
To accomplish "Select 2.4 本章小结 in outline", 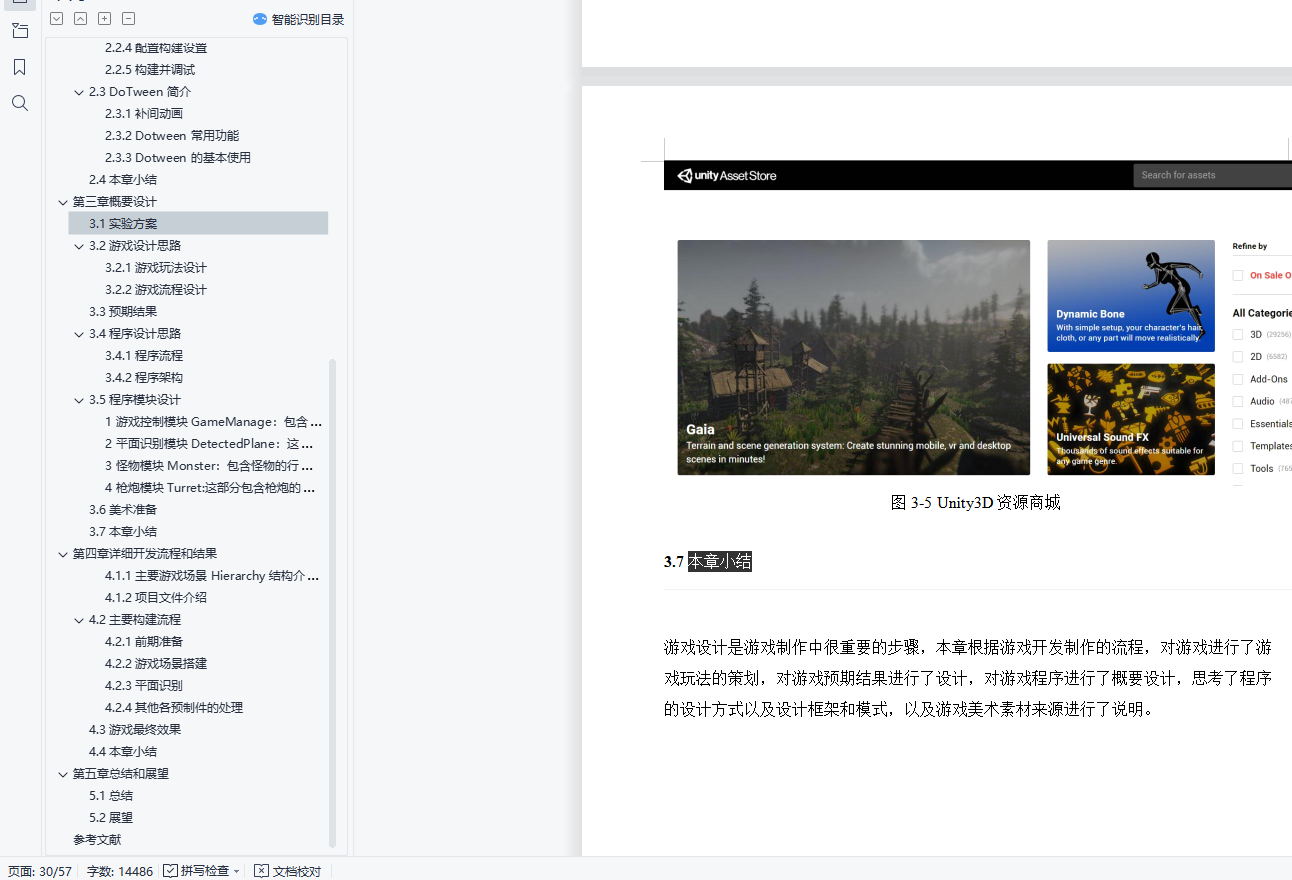I will [122, 180].
